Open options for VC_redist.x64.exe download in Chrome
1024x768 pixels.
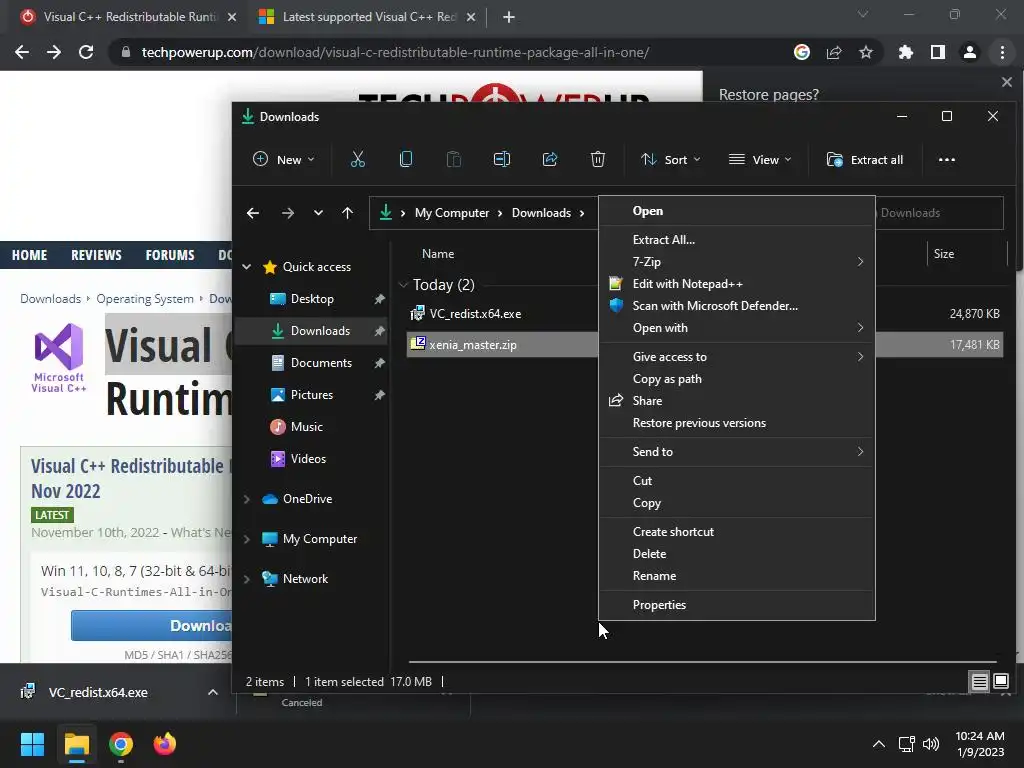[x=213, y=692]
